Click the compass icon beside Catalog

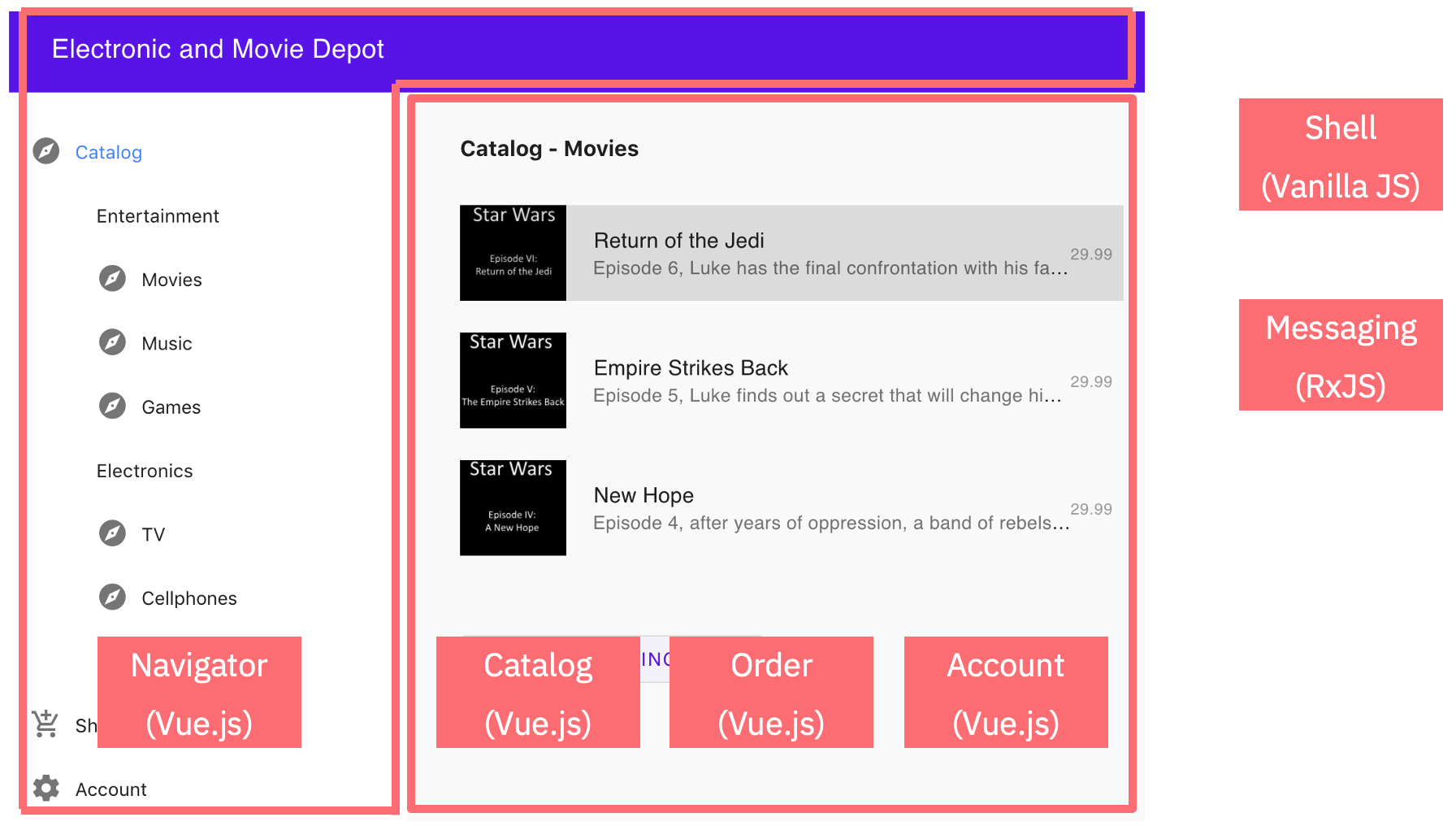tap(46, 151)
